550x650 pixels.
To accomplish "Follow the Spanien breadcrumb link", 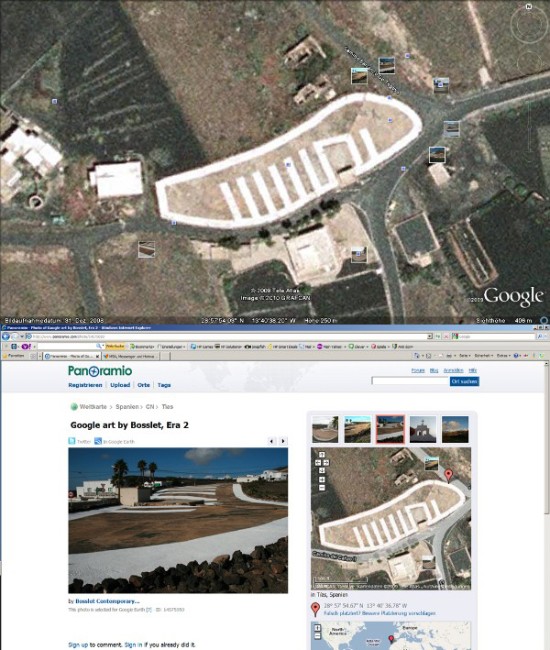I will coord(127,407).
